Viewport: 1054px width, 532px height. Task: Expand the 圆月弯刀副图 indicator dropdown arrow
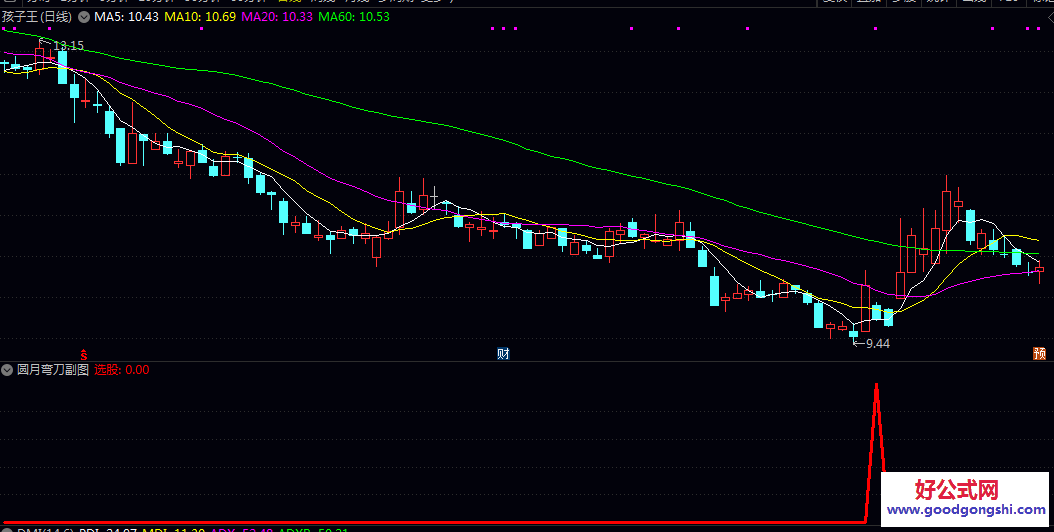click(8, 369)
